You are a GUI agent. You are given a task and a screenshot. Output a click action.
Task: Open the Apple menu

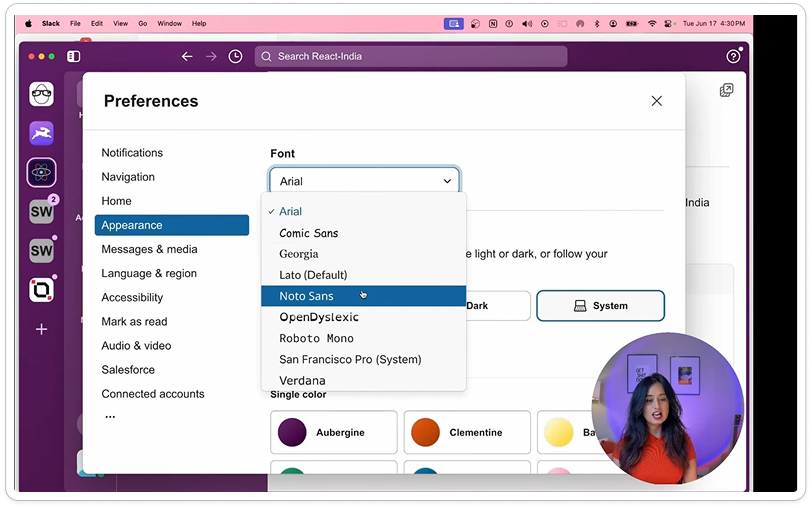[x=28, y=23]
